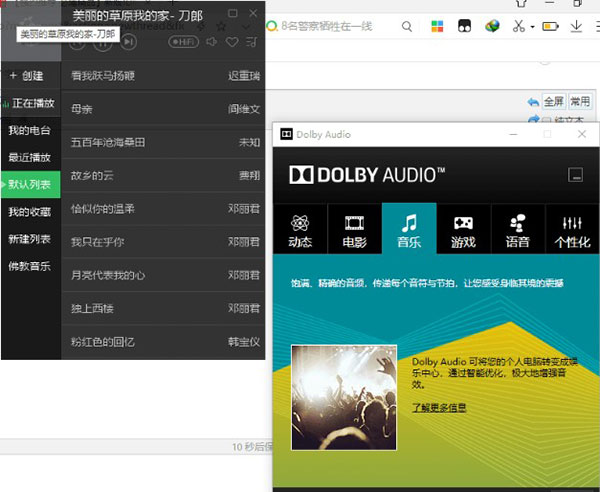The width and height of the screenshot is (600, 492).
Task: Click artist name 费翔
Action: (249, 176)
